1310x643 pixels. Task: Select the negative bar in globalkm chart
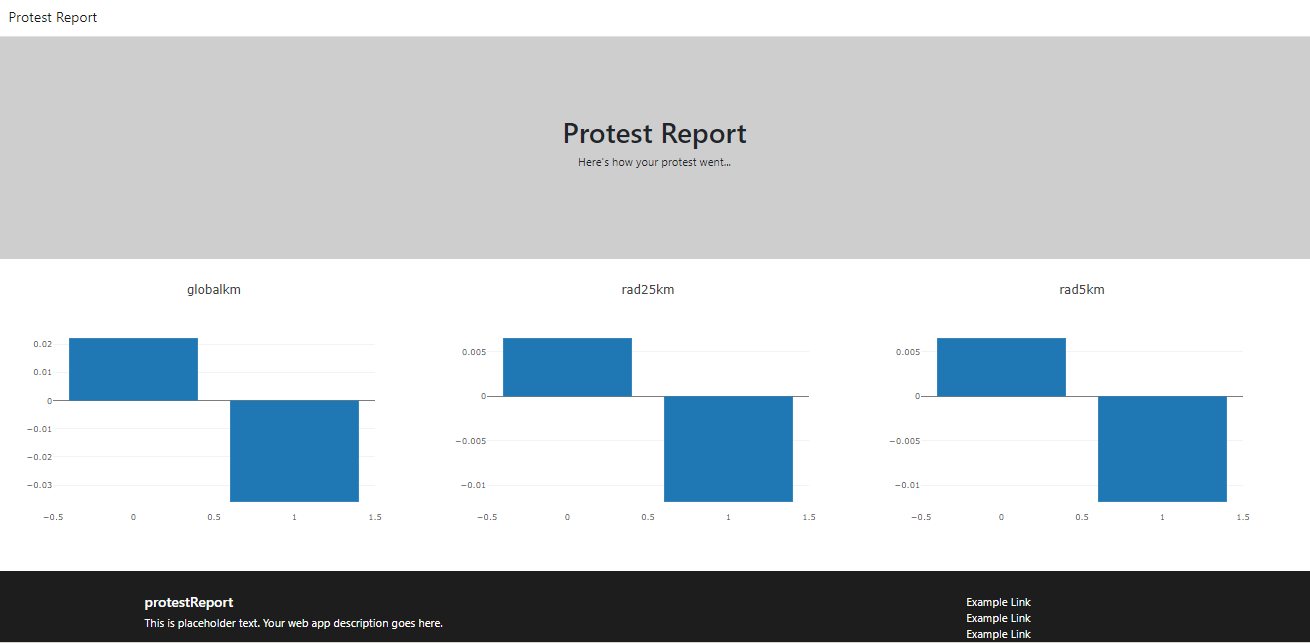point(294,451)
